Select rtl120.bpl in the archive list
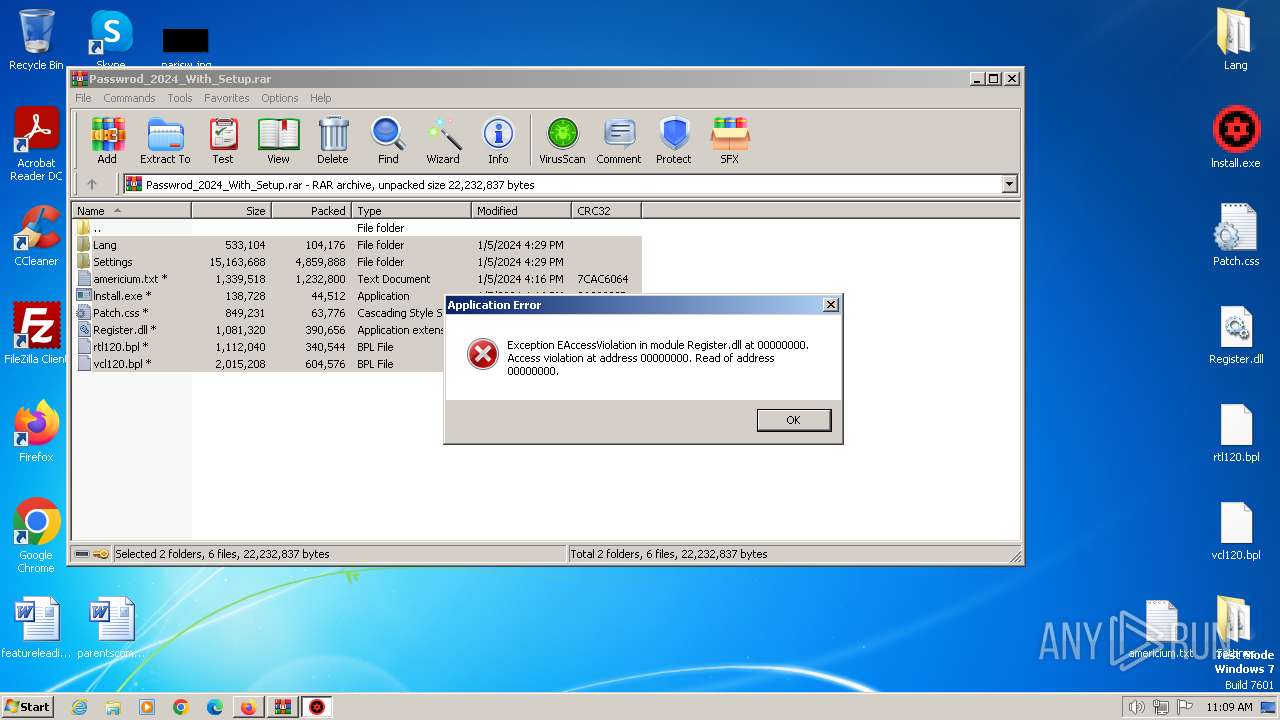Viewport: 1280px width, 720px height. click(x=258, y=347)
